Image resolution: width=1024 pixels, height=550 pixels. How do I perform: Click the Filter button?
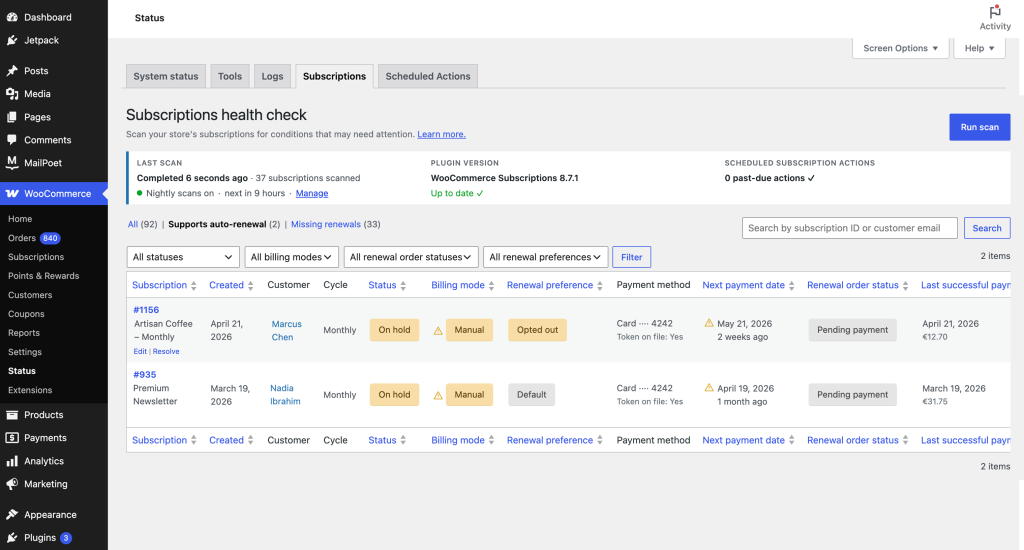coord(632,257)
